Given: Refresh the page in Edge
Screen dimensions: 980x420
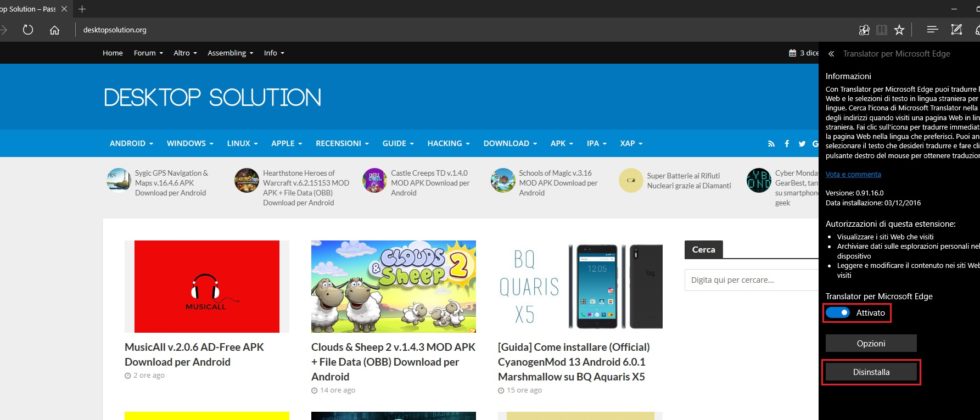Looking at the screenshot, I should [28, 29].
